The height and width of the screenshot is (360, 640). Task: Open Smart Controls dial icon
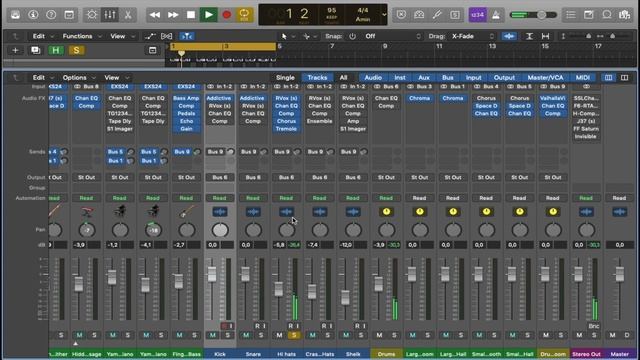pos(92,15)
